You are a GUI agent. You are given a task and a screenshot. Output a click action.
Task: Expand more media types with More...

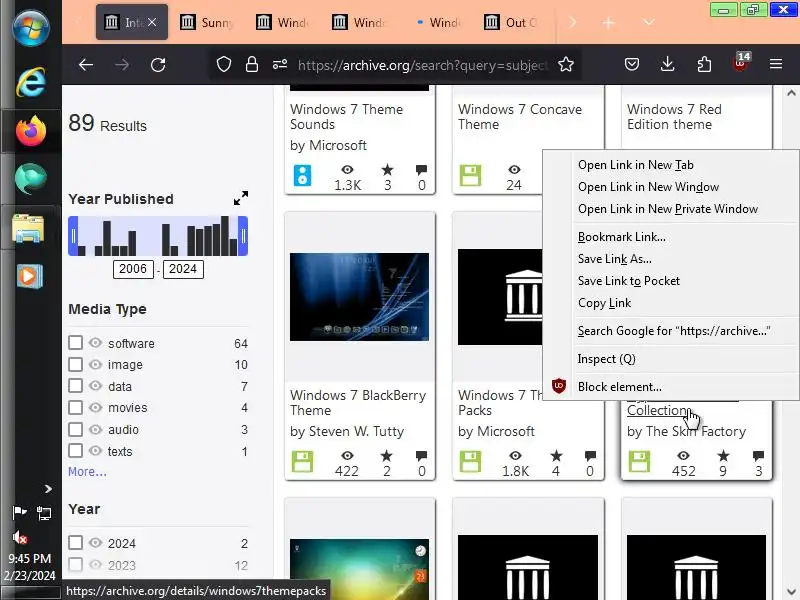click(87, 471)
